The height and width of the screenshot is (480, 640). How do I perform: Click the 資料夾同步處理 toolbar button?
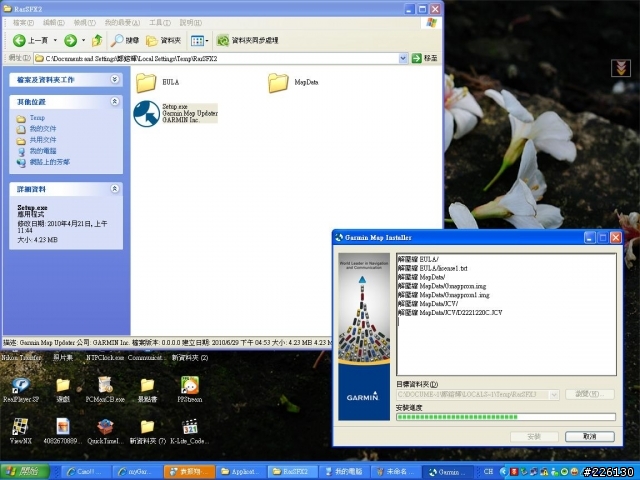tap(247, 40)
